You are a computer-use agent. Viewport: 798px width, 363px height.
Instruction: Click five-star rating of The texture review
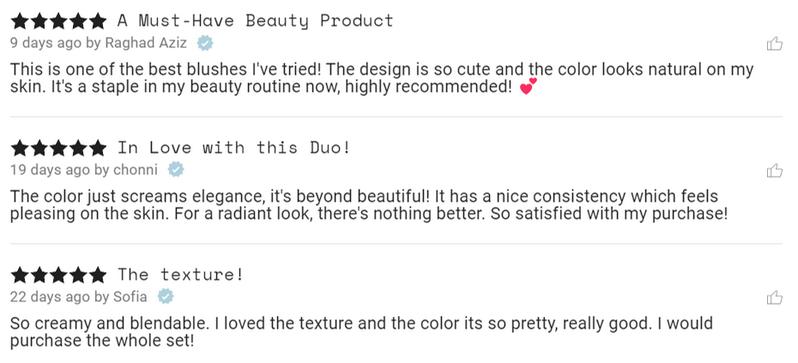(59, 275)
